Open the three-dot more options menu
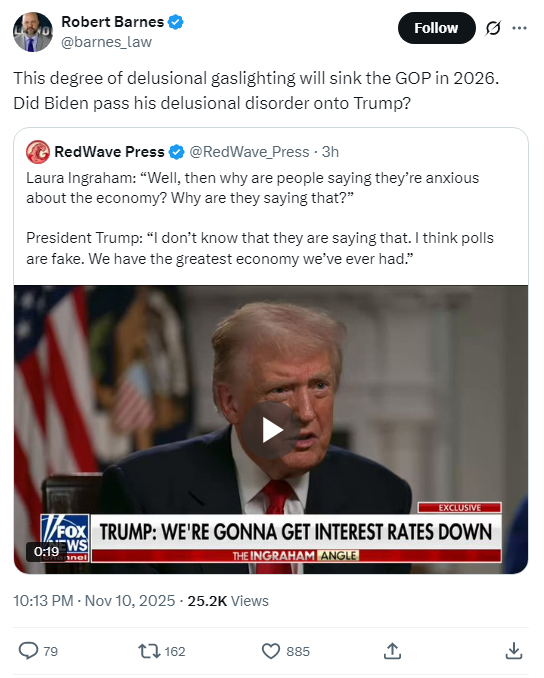The width and height of the screenshot is (544, 678). 519,28
